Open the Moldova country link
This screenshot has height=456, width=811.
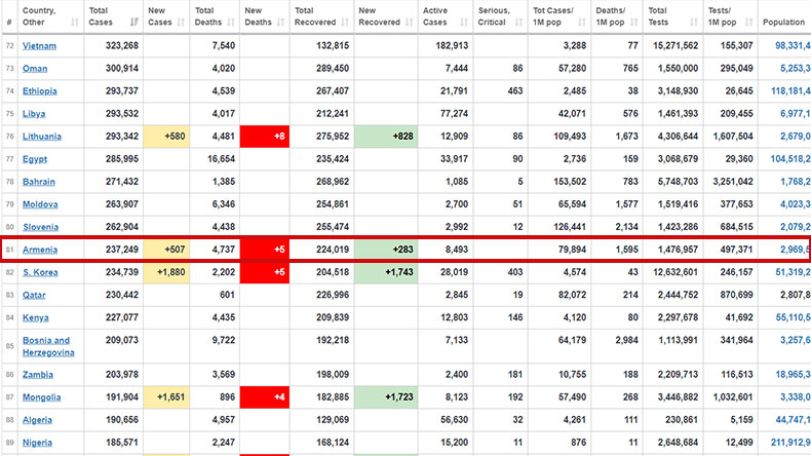[x=40, y=204]
